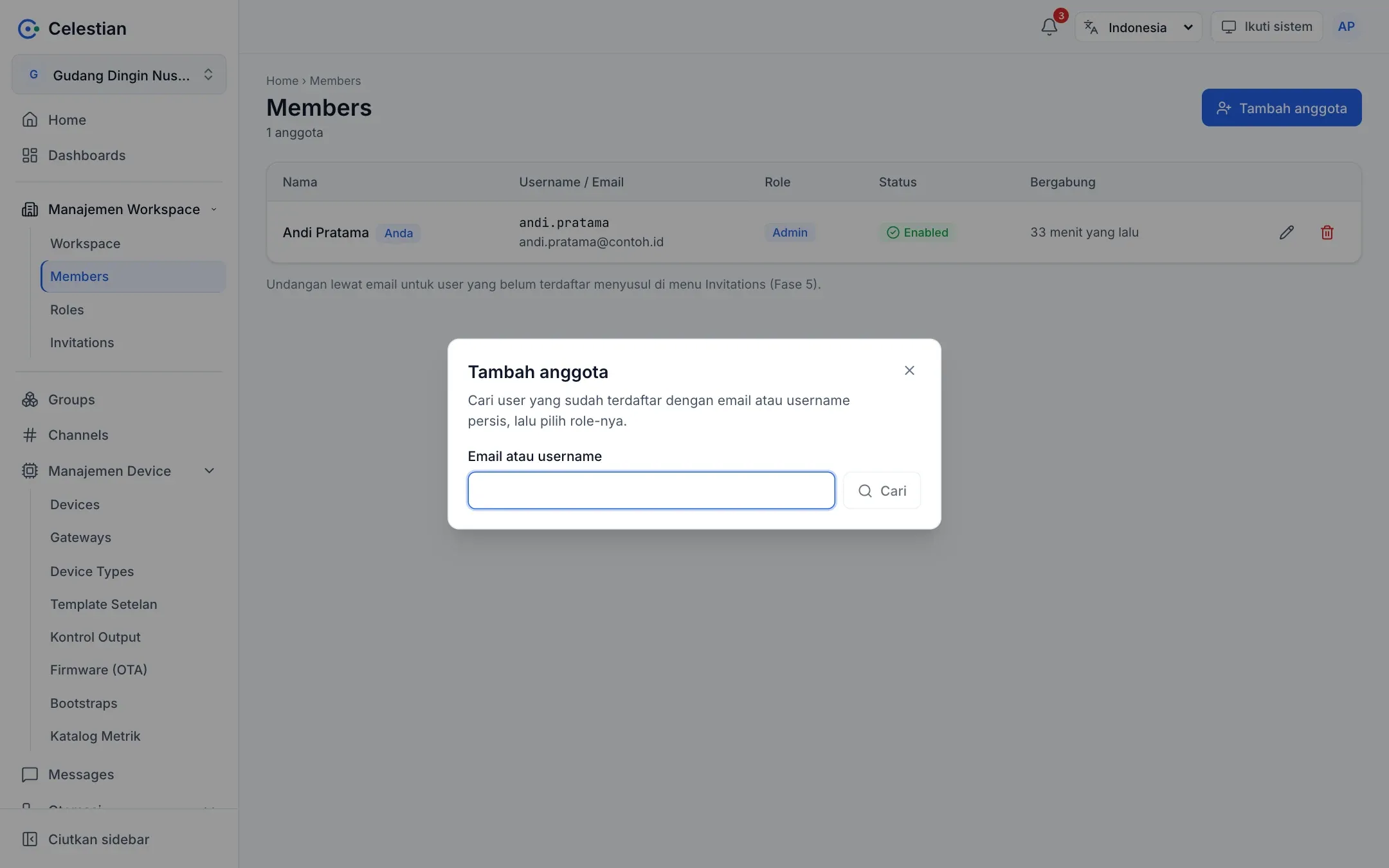1389x868 pixels.
Task: Click the Enabled status badge
Action: click(917, 232)
